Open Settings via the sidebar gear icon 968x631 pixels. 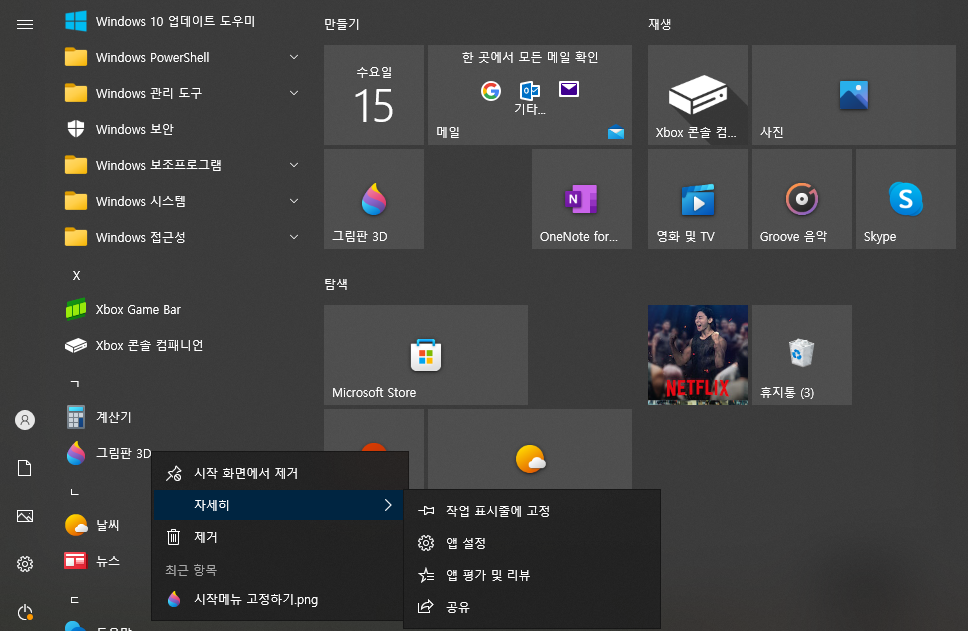(24, 564)
